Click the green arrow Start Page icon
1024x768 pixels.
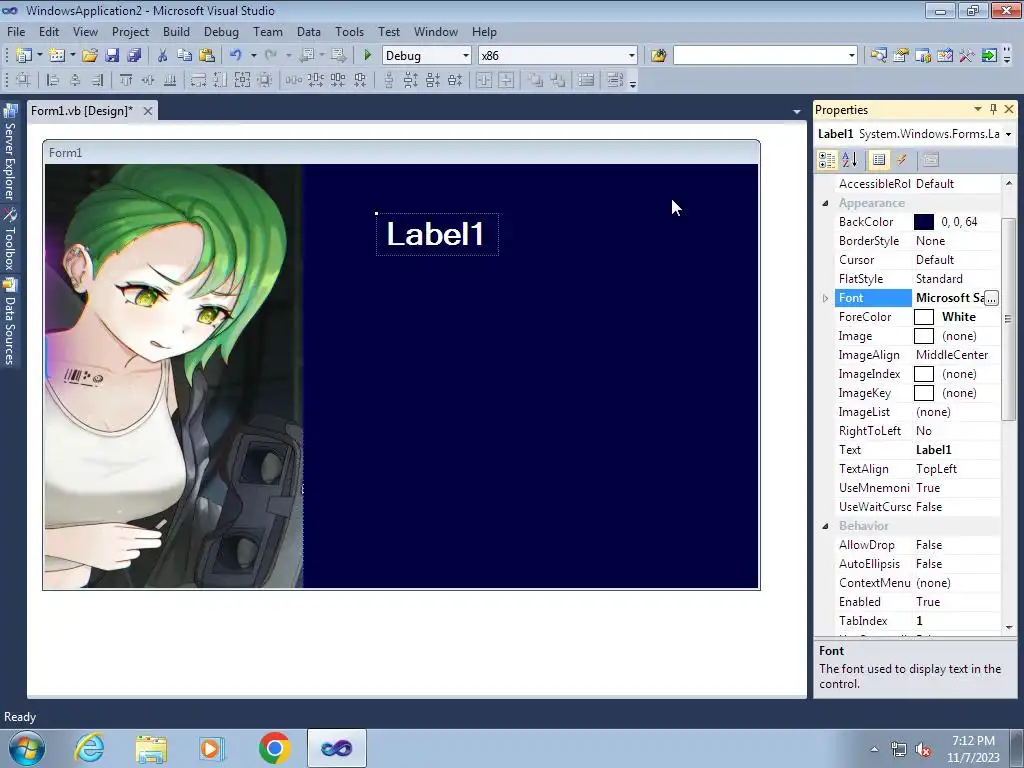pyautogui.click(x=989, y=56)
